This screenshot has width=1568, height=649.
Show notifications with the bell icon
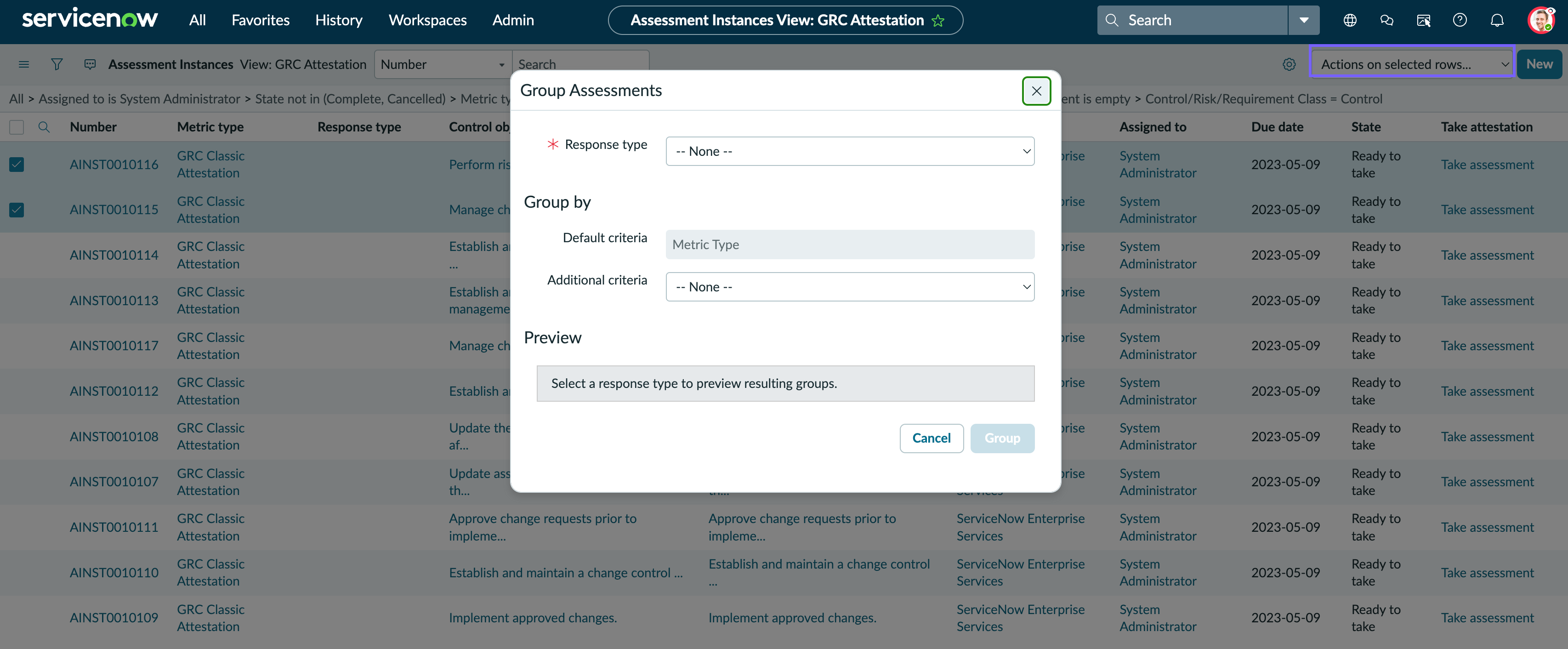pos(1497,20)
